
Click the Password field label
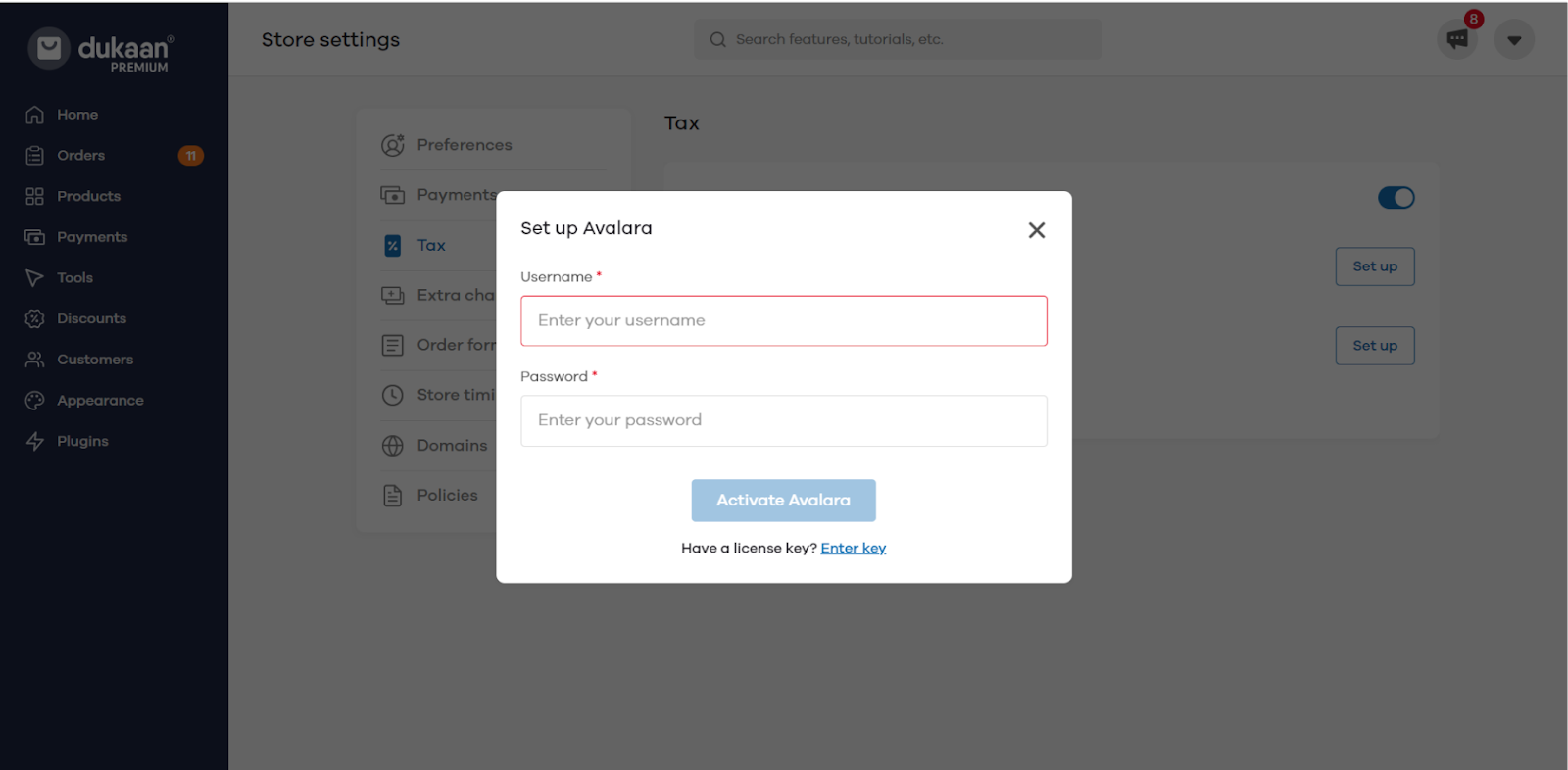coord(555,376)
